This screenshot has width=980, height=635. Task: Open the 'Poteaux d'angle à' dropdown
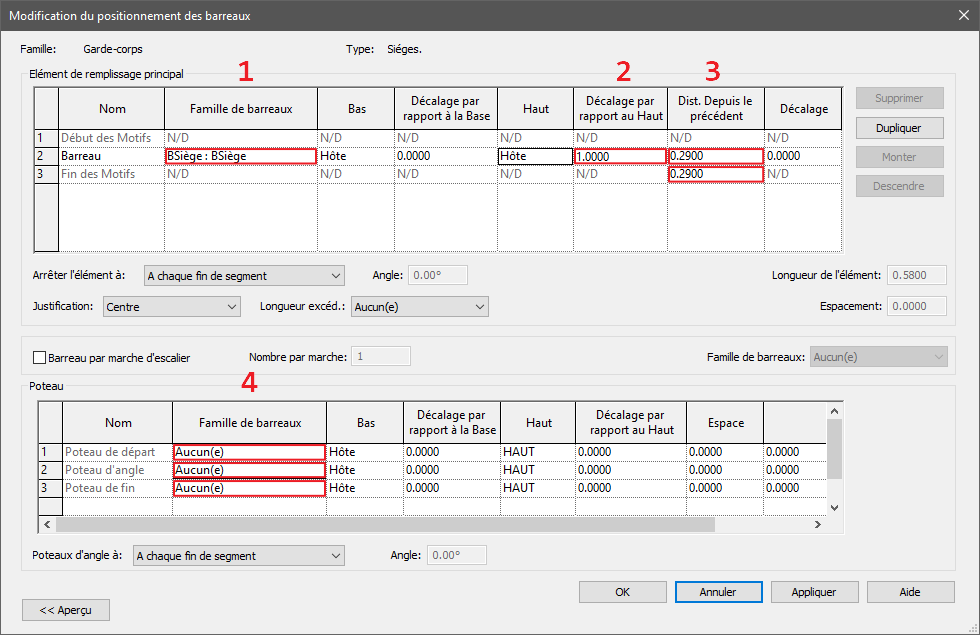point(238,555)
